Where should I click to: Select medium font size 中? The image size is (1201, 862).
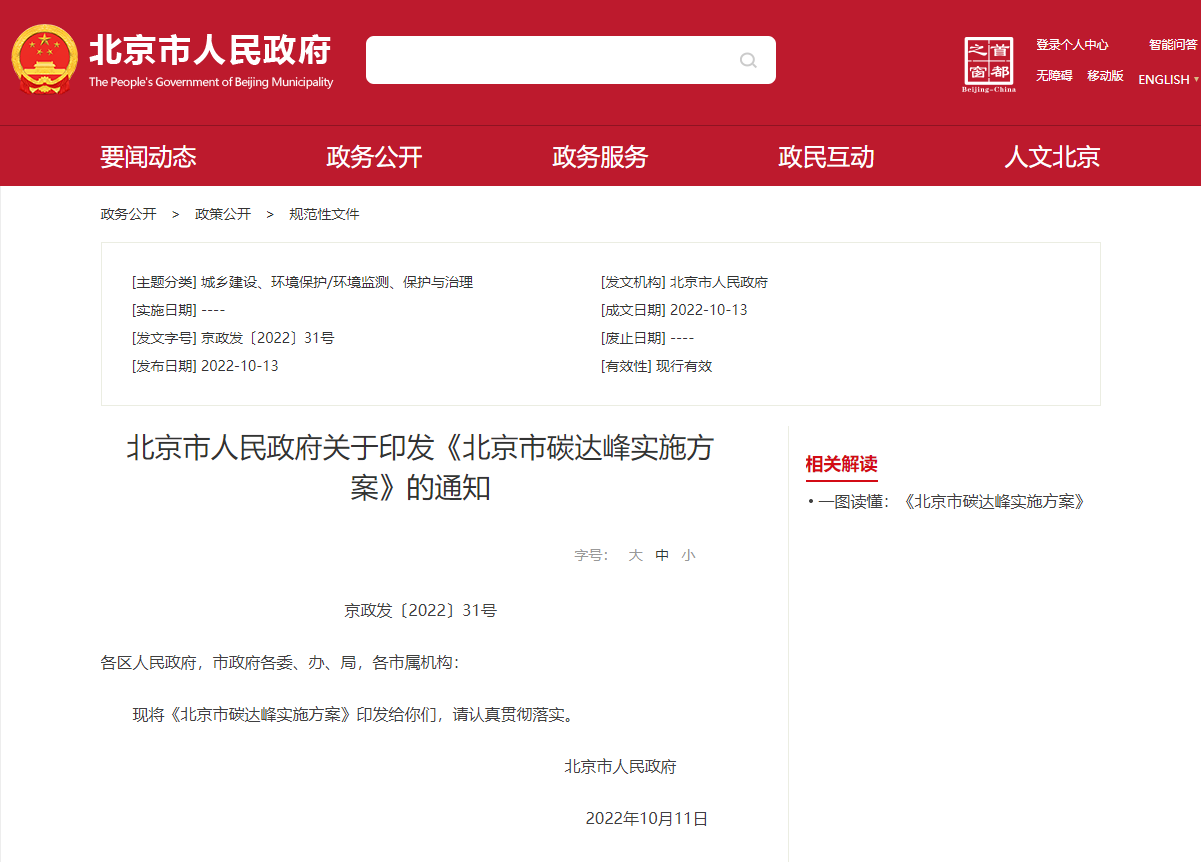pyautogui.click(x=662, y=555)
